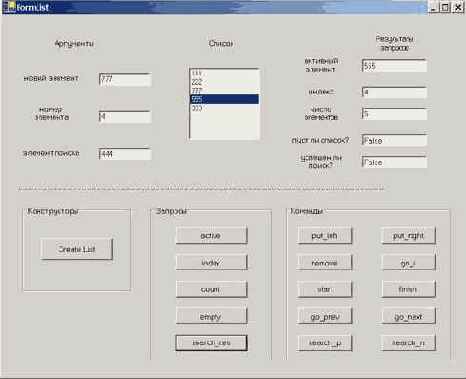Minimize the form window
Viewport: 466px width, 379px height.
coord(433,7)
